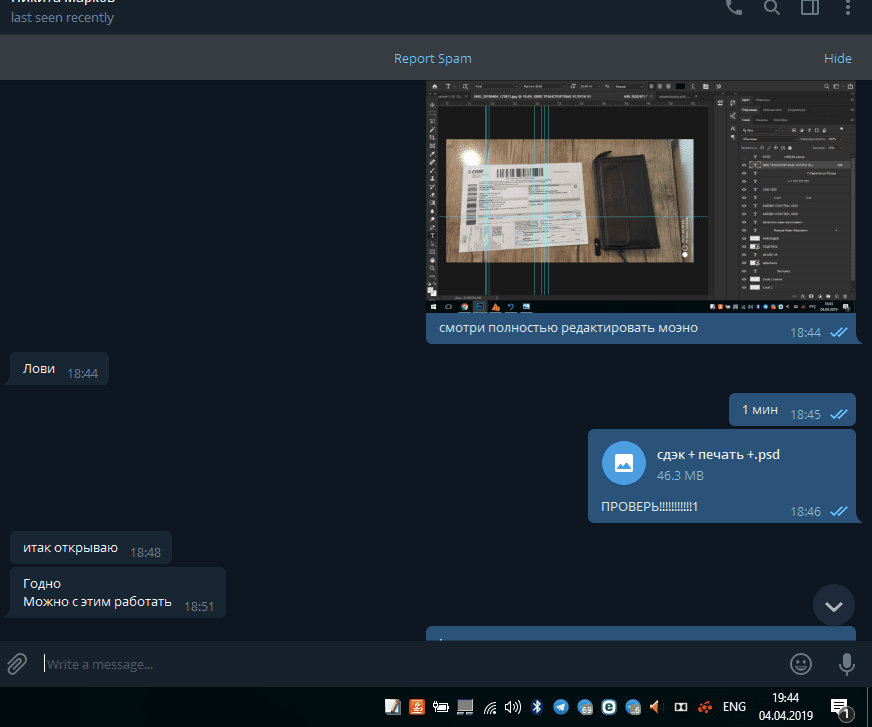872x727 pixels.
Task: Hide the Report Spam bar
Action: (837, 59)
